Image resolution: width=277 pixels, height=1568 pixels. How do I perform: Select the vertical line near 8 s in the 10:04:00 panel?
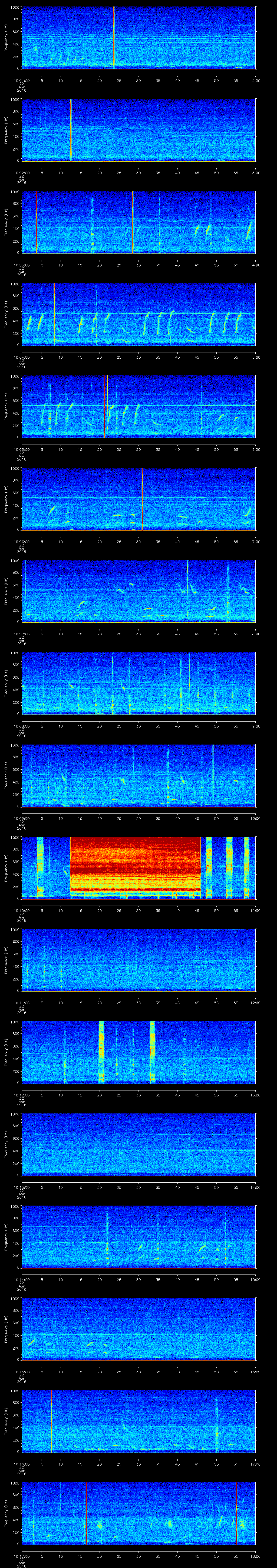[x=54, y=314]
